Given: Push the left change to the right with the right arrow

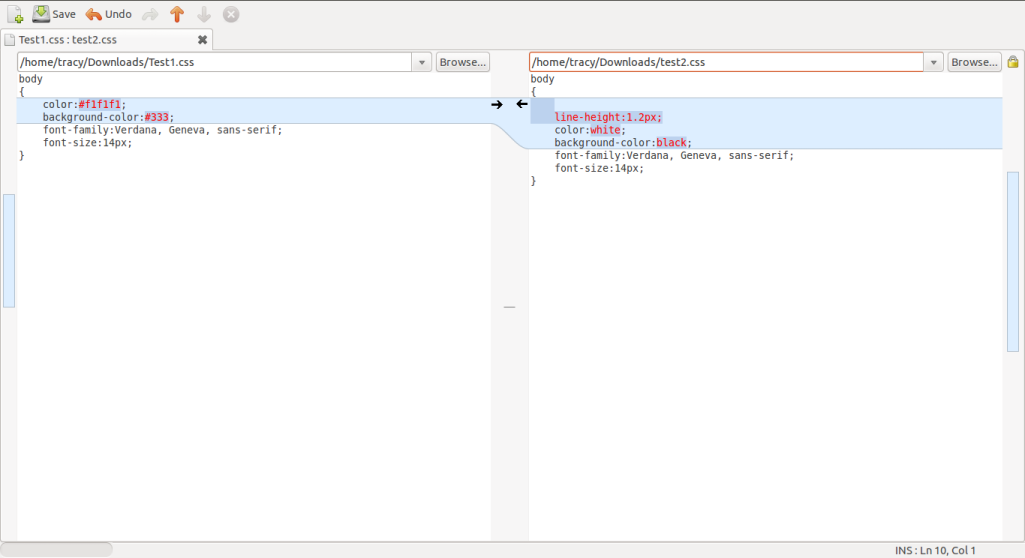Looking at the screenshot, I should click(497, 104).
